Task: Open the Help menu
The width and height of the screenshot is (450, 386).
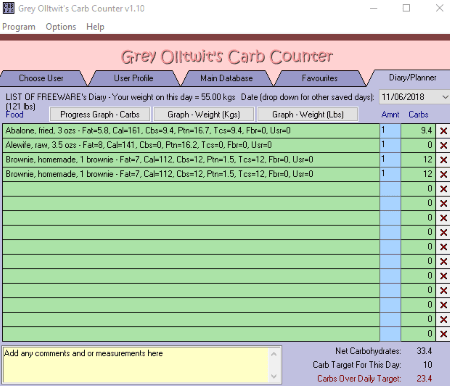Action: [95, 27]
